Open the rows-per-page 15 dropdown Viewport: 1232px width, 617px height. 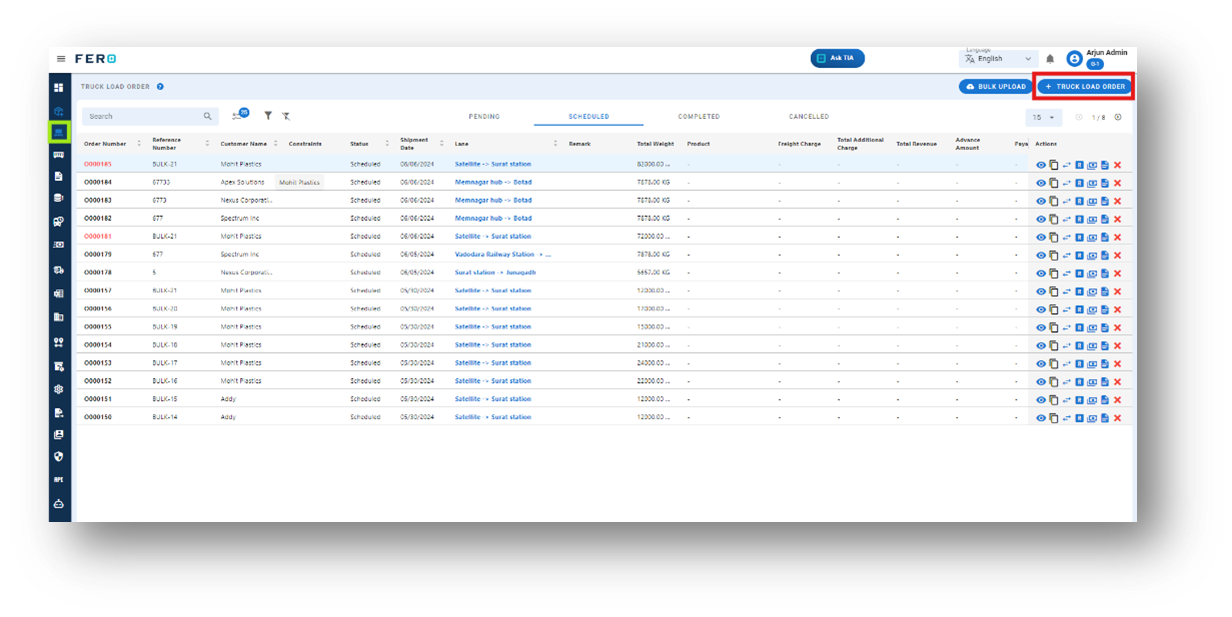[1045, 117]
